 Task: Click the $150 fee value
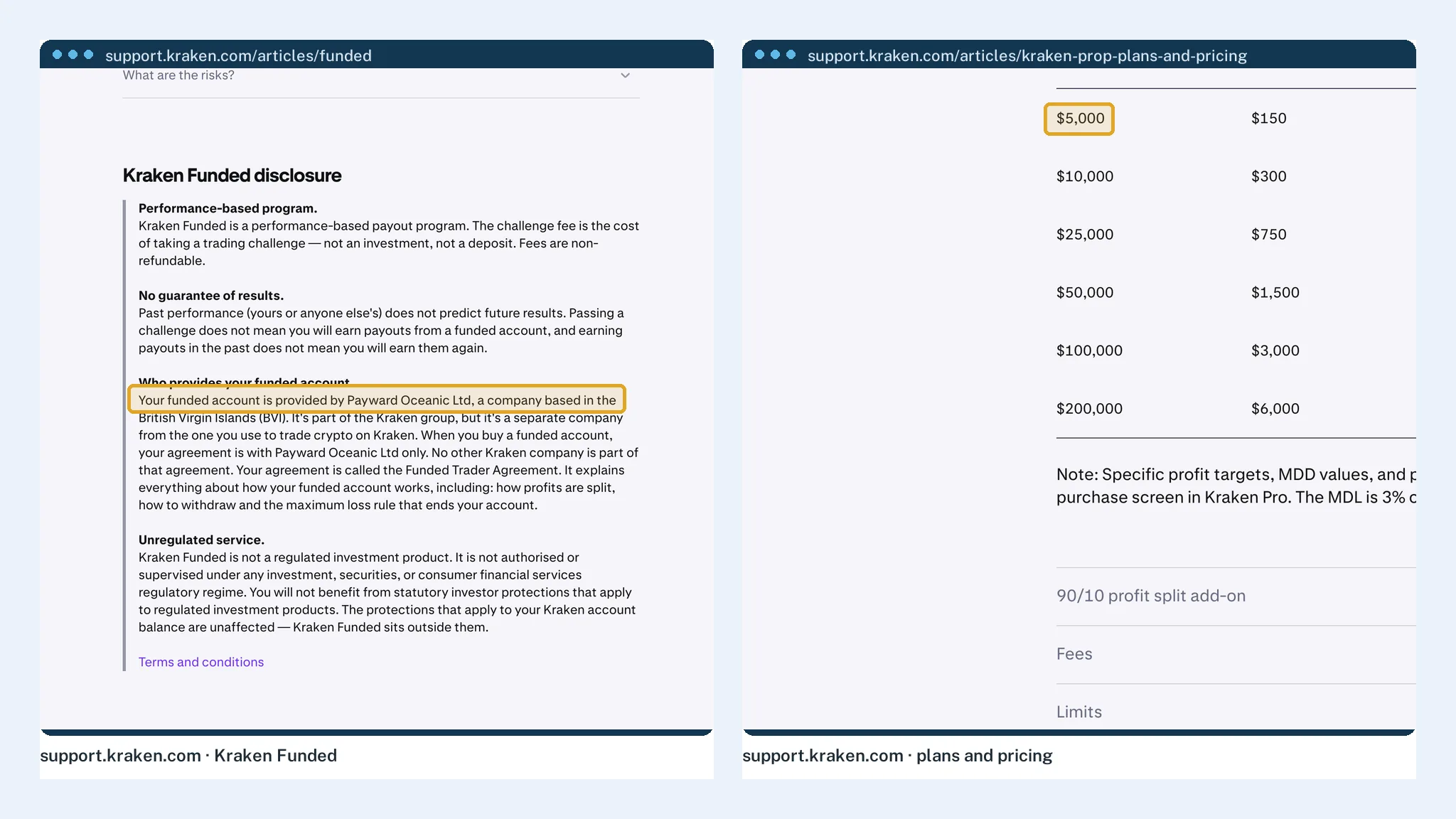(x=1269, y=119)
